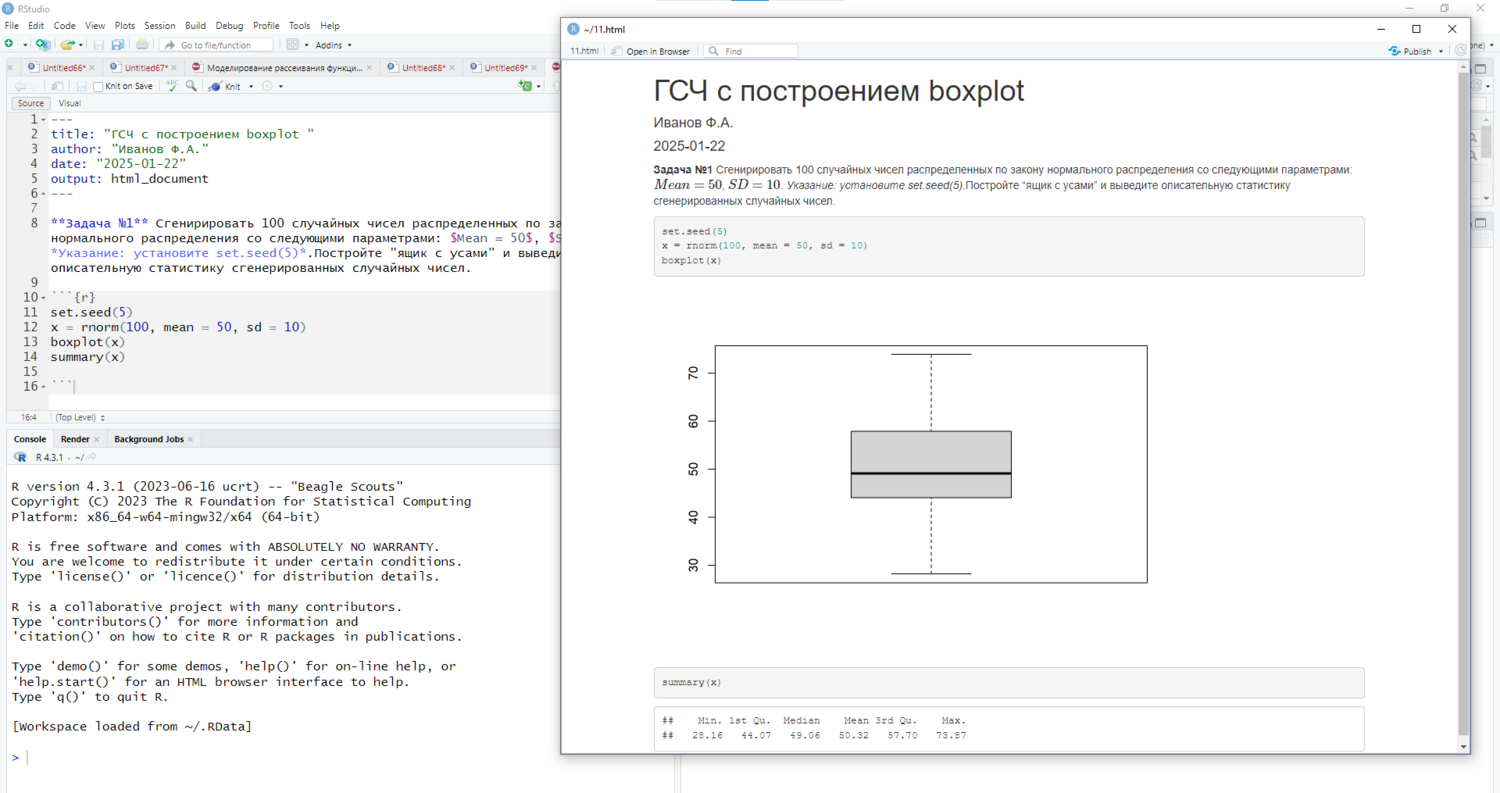The image size is (1500, 793).
Task: Click the Create Project icon
Action: click(42, 45)
